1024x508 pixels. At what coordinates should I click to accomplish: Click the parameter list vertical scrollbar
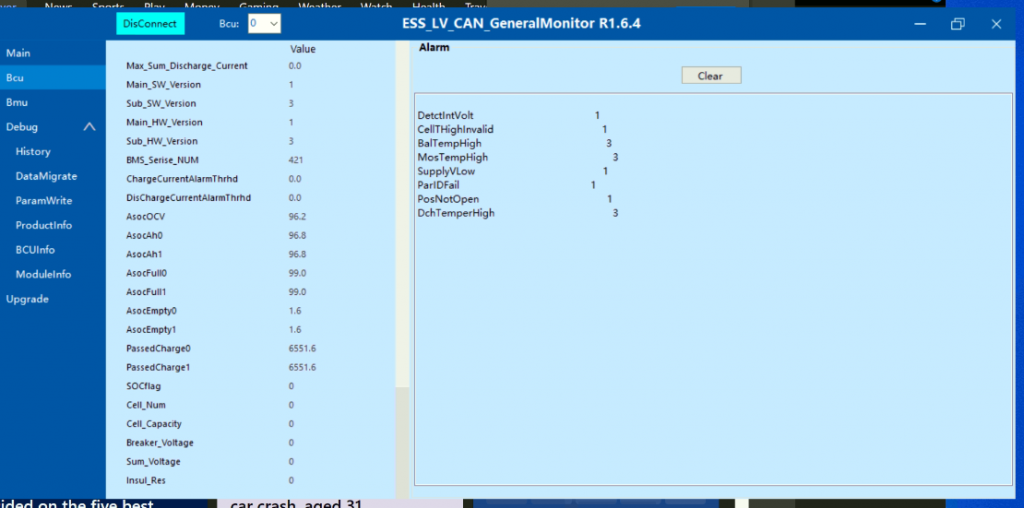(402, 268)
